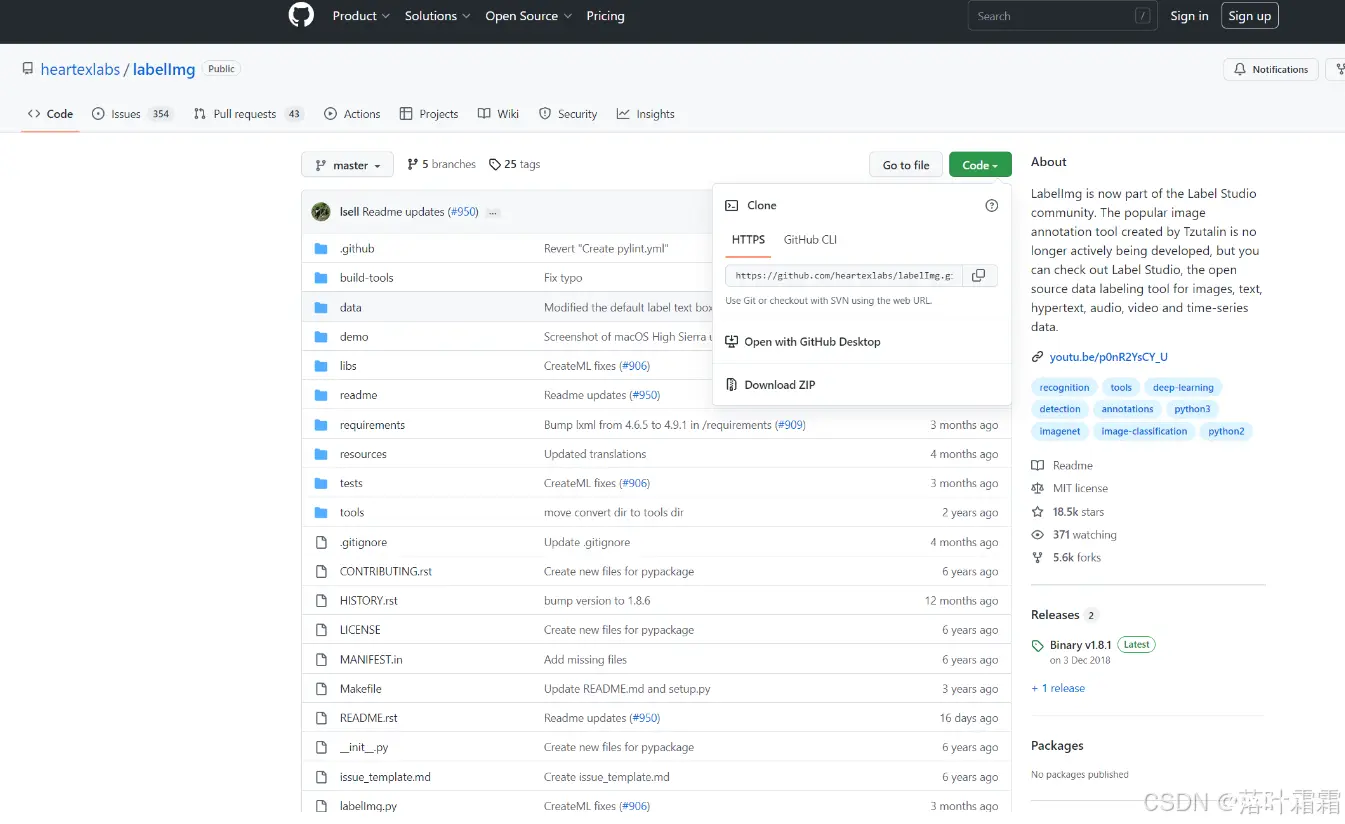Click the image-classification topic tag
The height and width of the screenshot is (824, 1345).
click(1144, 431)
